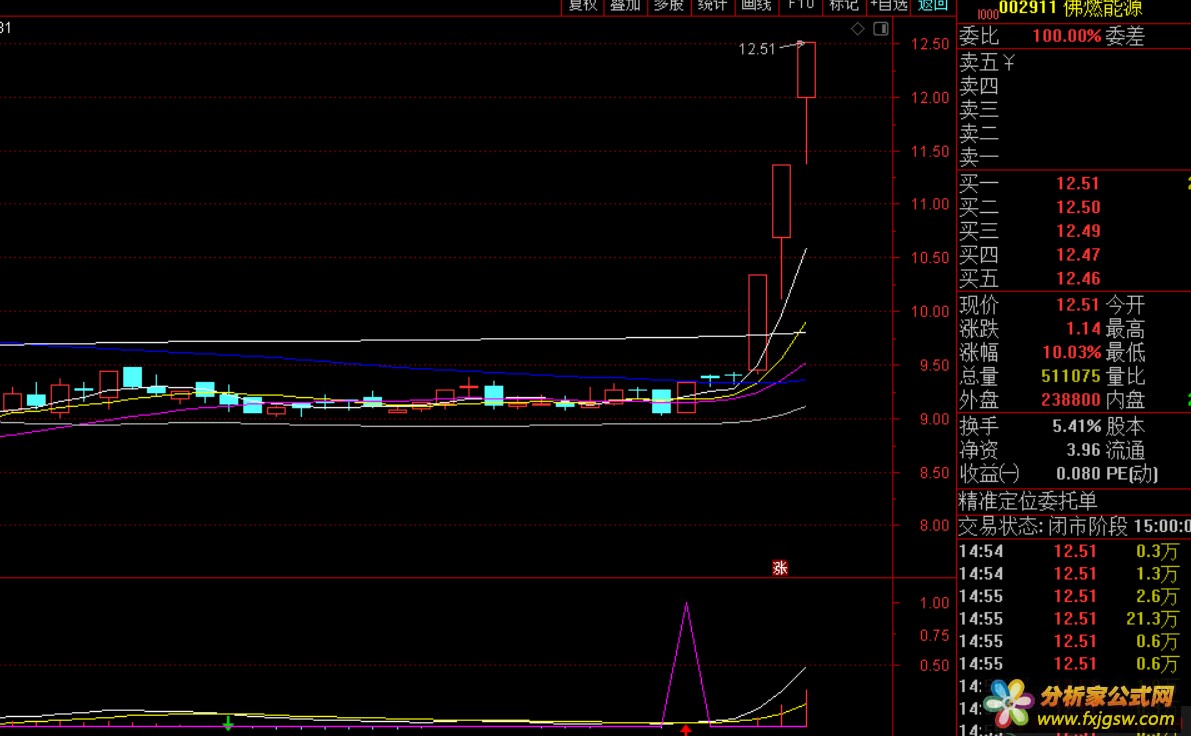Click the 返回 back button

933,6
